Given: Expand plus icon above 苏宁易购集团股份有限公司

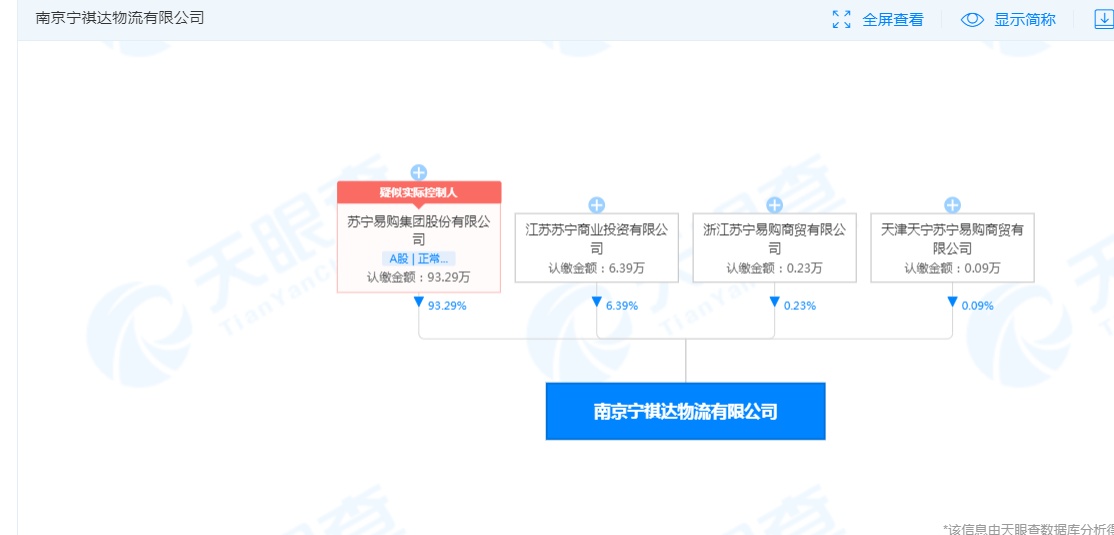Looking at the screenshot, I should [x=419, y=172].
